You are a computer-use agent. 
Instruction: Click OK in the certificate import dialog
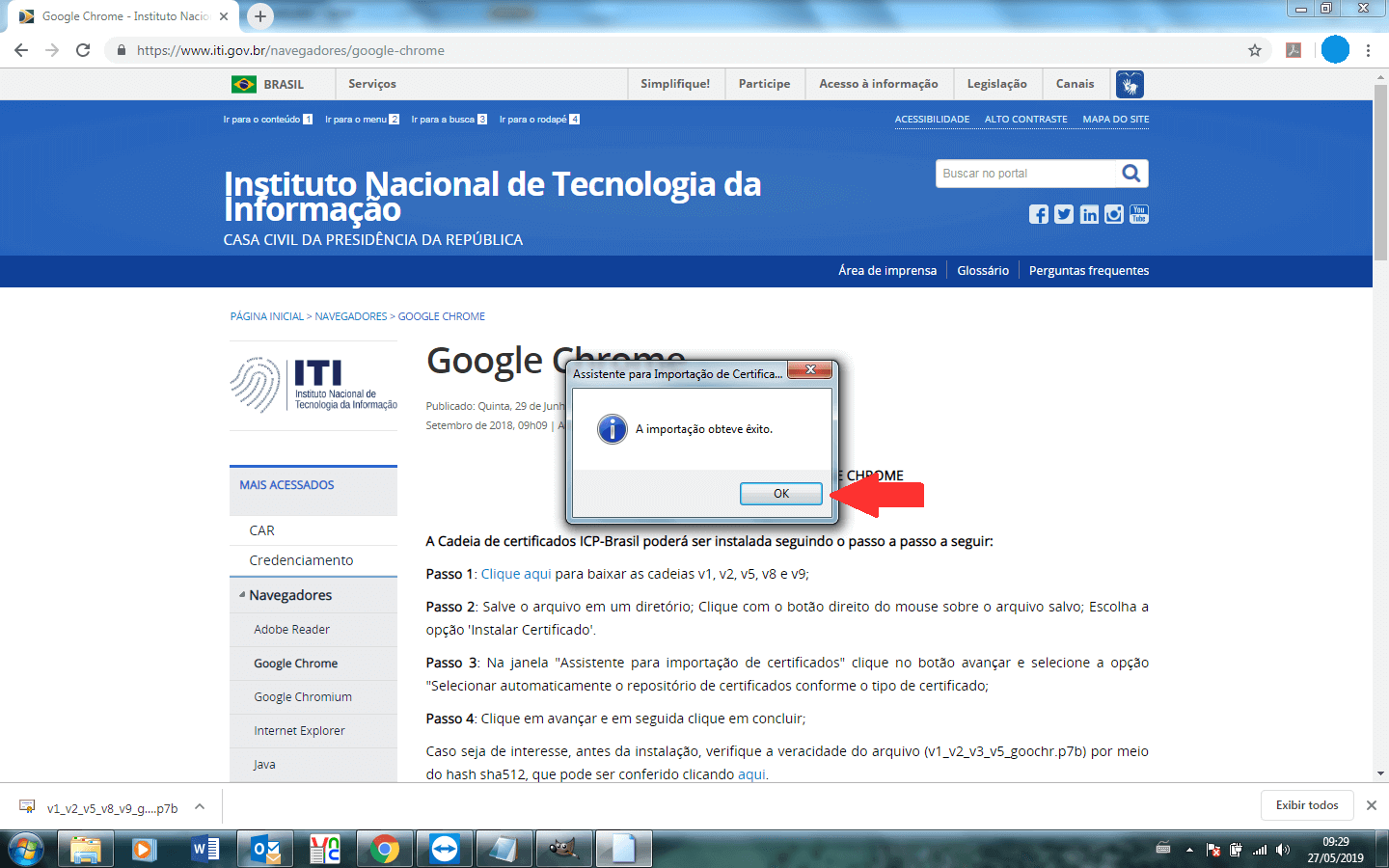[x=781, y=493]
